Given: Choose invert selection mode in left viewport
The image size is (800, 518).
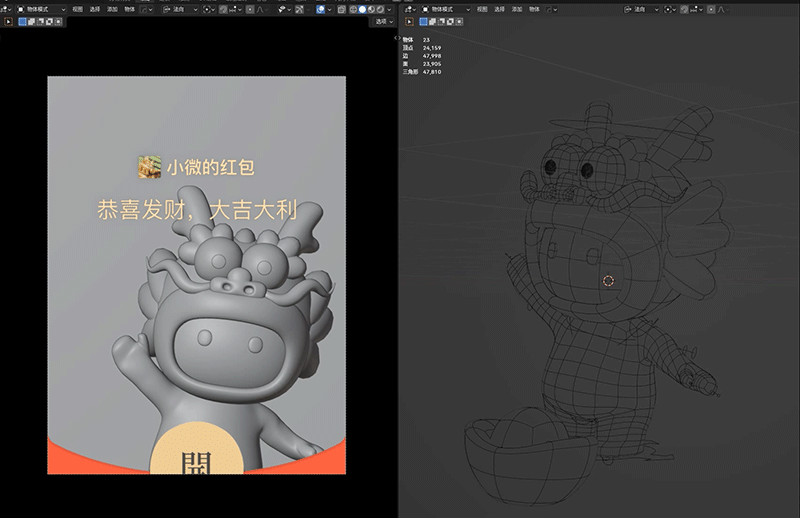Looking at the screenshot, I should 49,21.
